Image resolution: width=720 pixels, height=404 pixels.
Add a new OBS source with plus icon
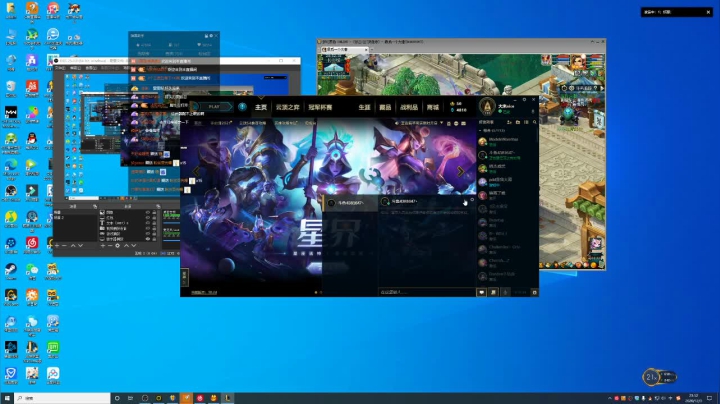coord(103,246)
